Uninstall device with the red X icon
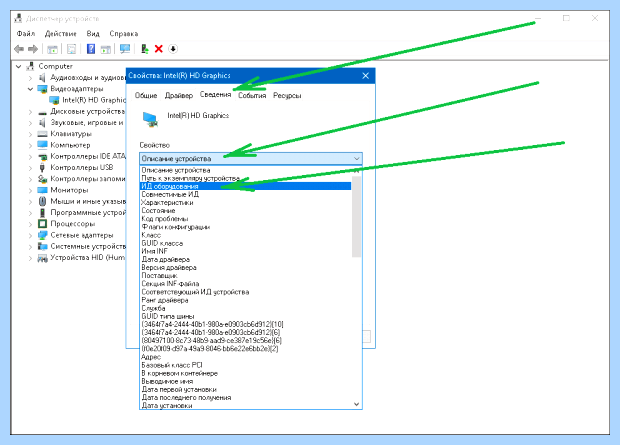This screenshot has height=445, width=620. 159,49
